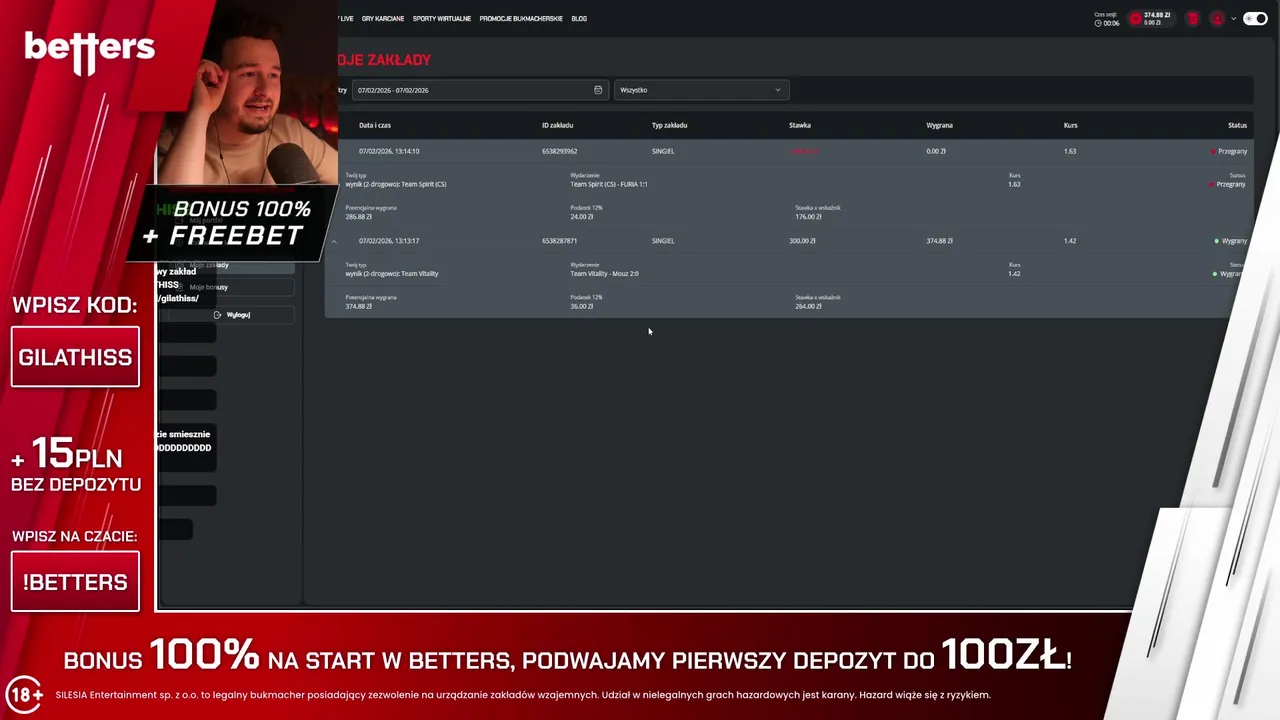This screenshot has height=720, width=1280.
Task: Click the logout icon beside Wyloguj
Action: [x=217, y=315]
